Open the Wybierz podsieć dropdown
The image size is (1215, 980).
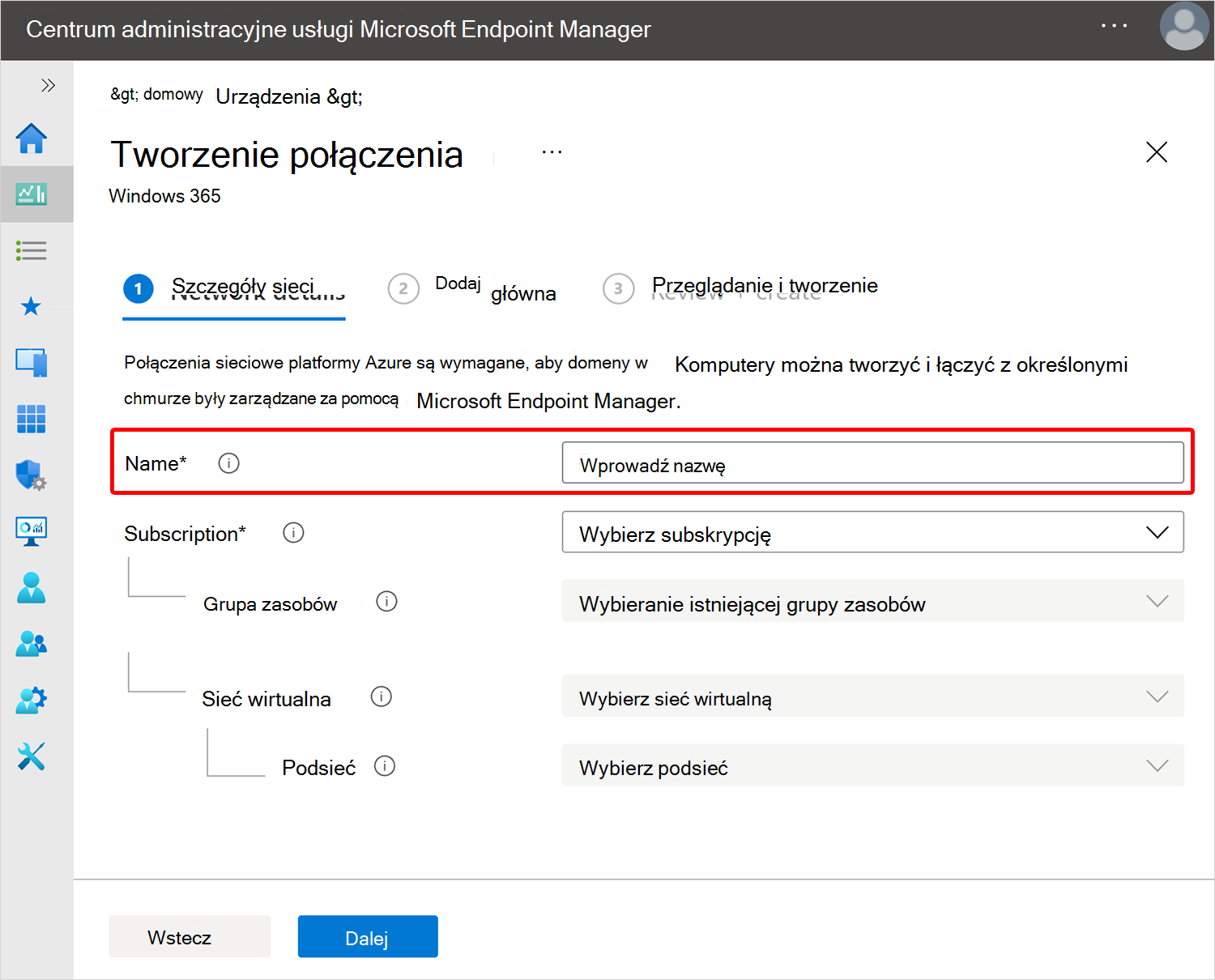873,765
